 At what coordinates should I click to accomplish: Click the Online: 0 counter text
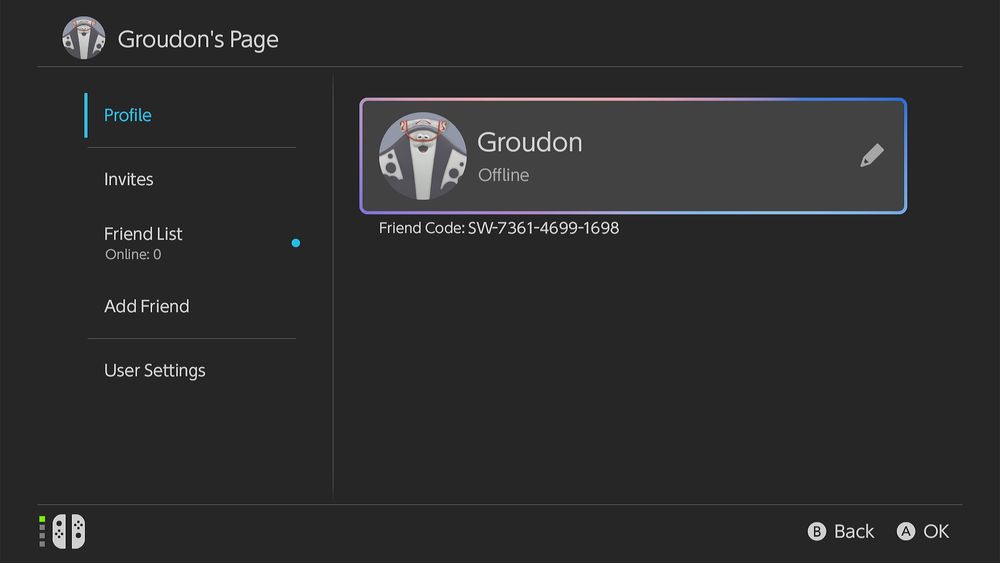133,254
